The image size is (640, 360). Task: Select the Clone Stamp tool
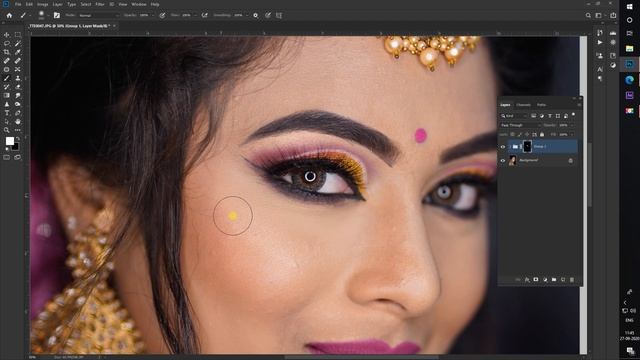(x=18, y=78)
